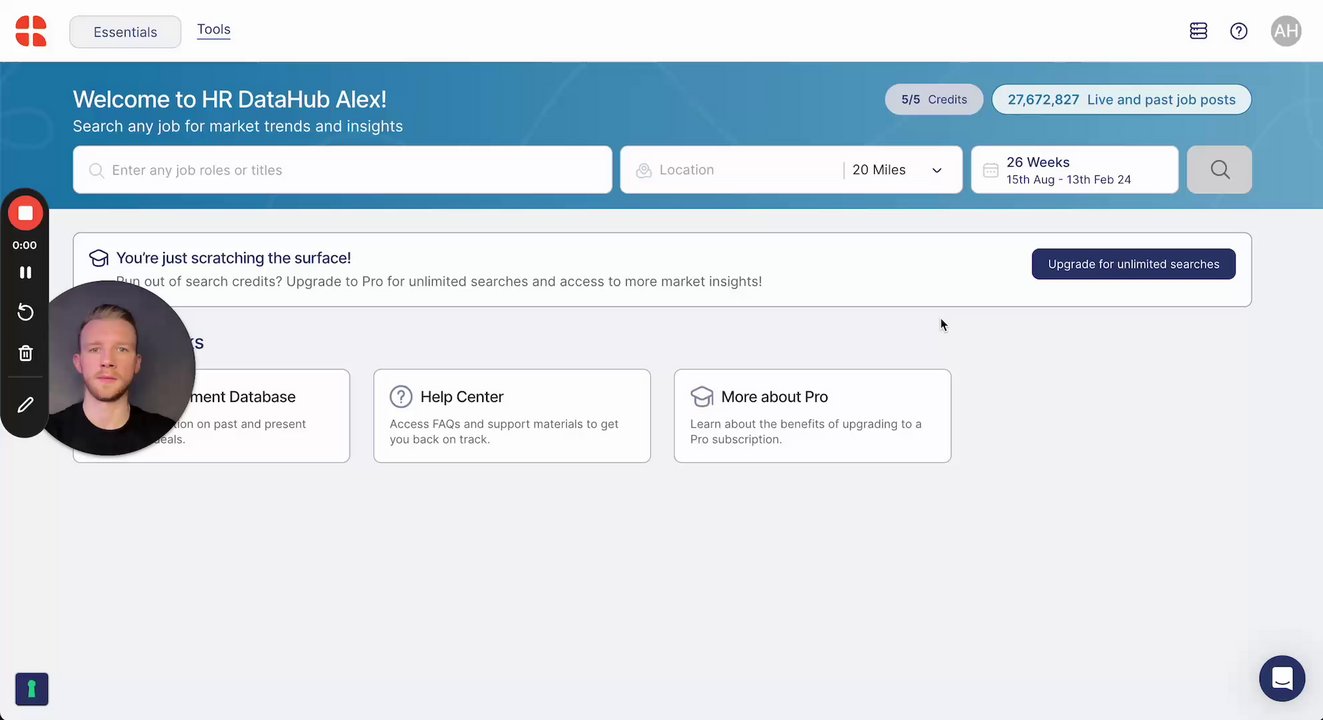Viewport: 1323px width, 720px height.
Task: Expand the 20 Miles radius dropdown
Action: [898, 170]
